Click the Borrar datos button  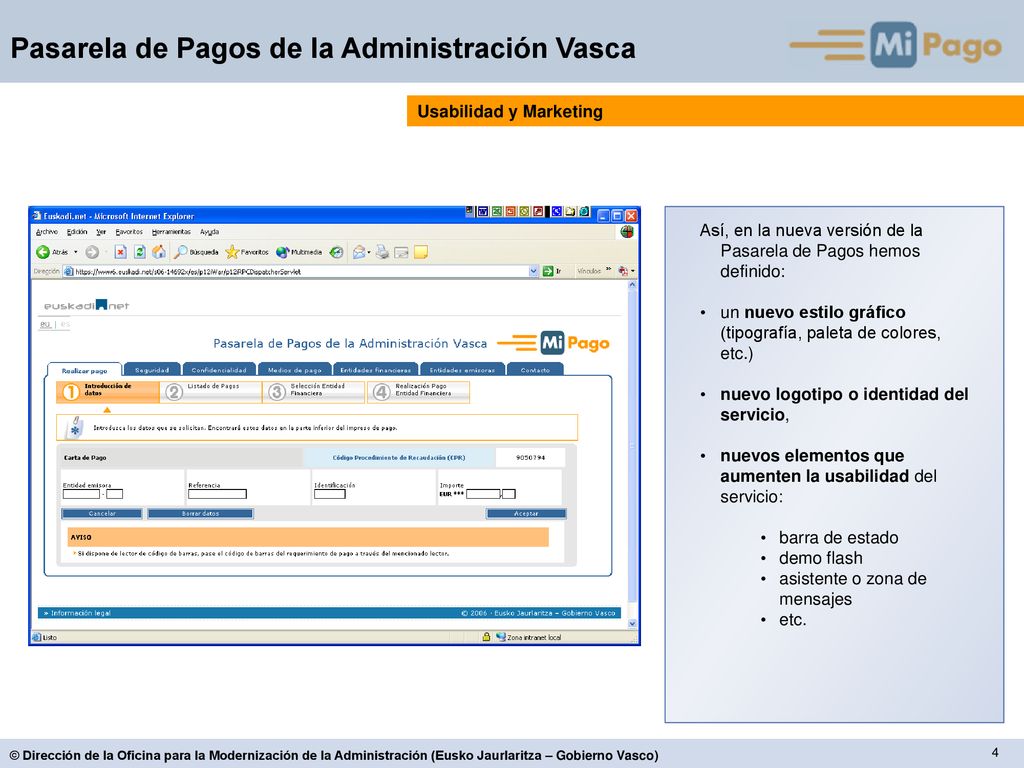click(x=200, y=513)
